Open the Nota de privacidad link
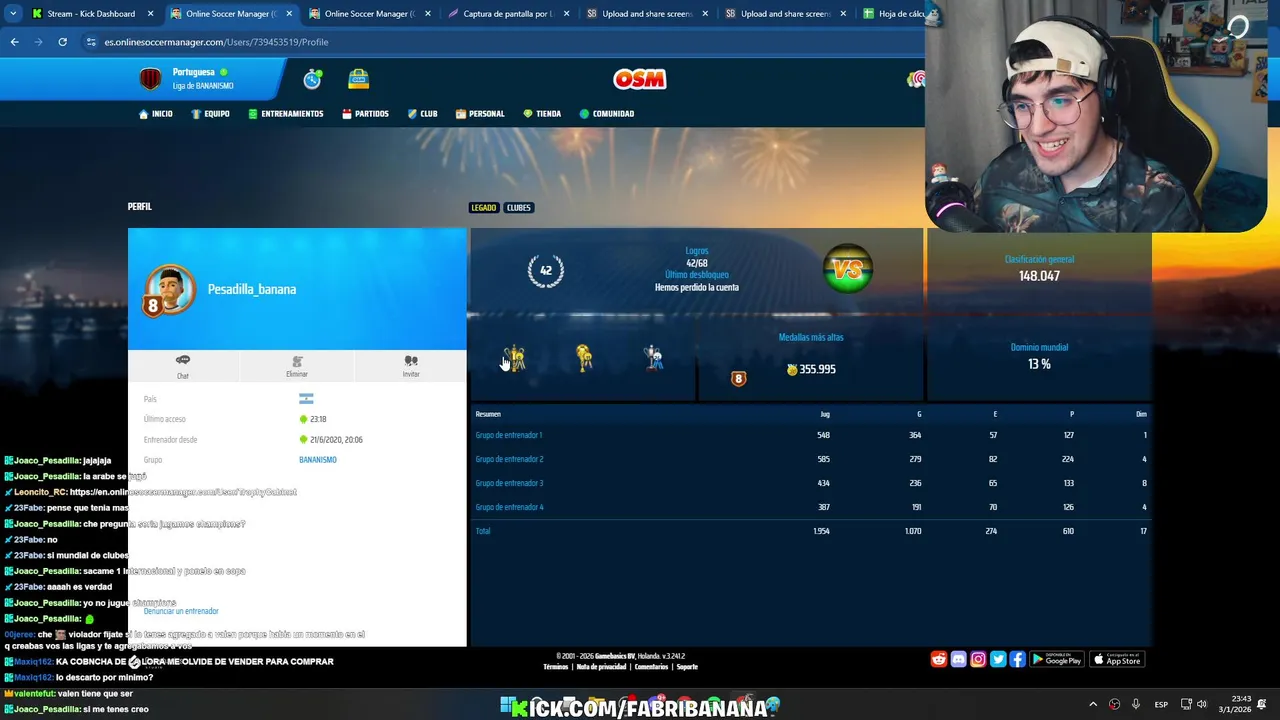Image resolution: width=1280 pixels, height=720 pixels. 601,667
